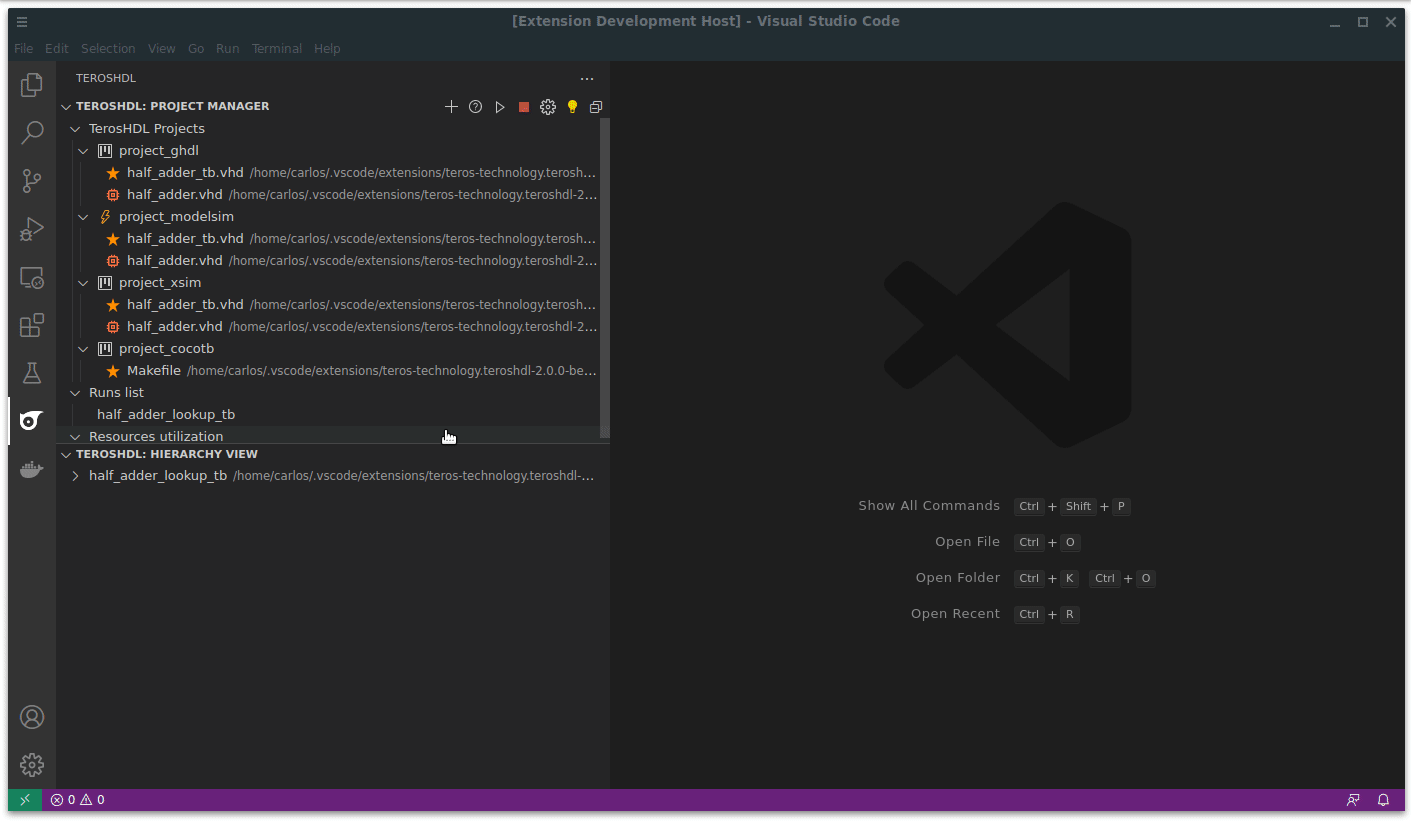
Task: Open the feedback icon in status bar
Action: pos(1353,800)
